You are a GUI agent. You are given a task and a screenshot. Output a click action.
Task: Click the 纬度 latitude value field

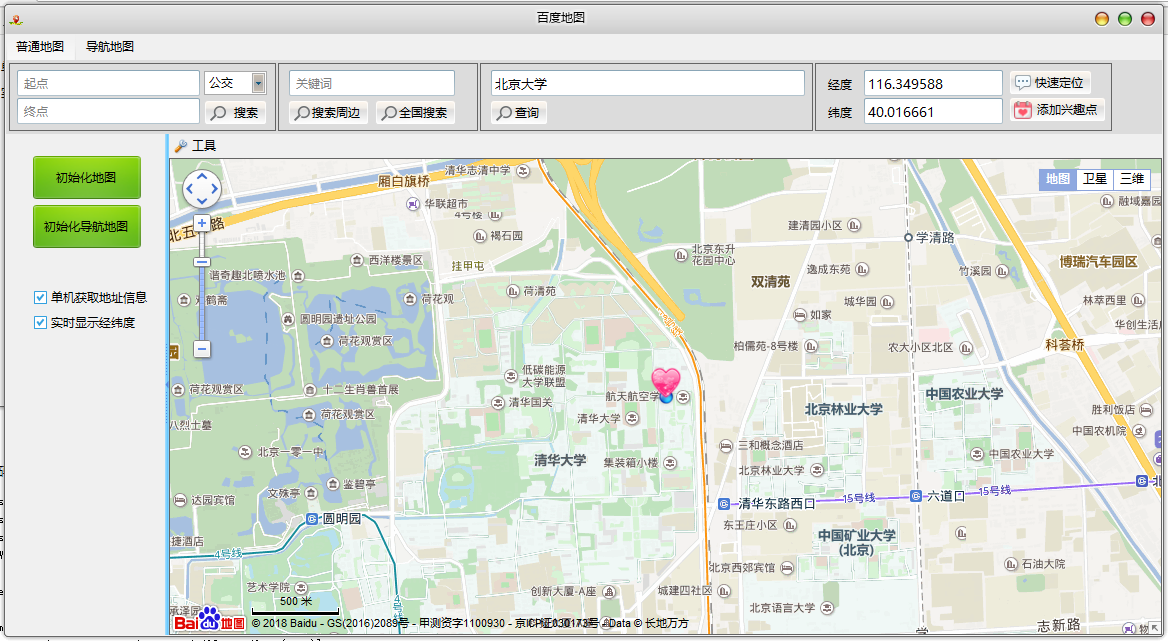click(933, 112)
